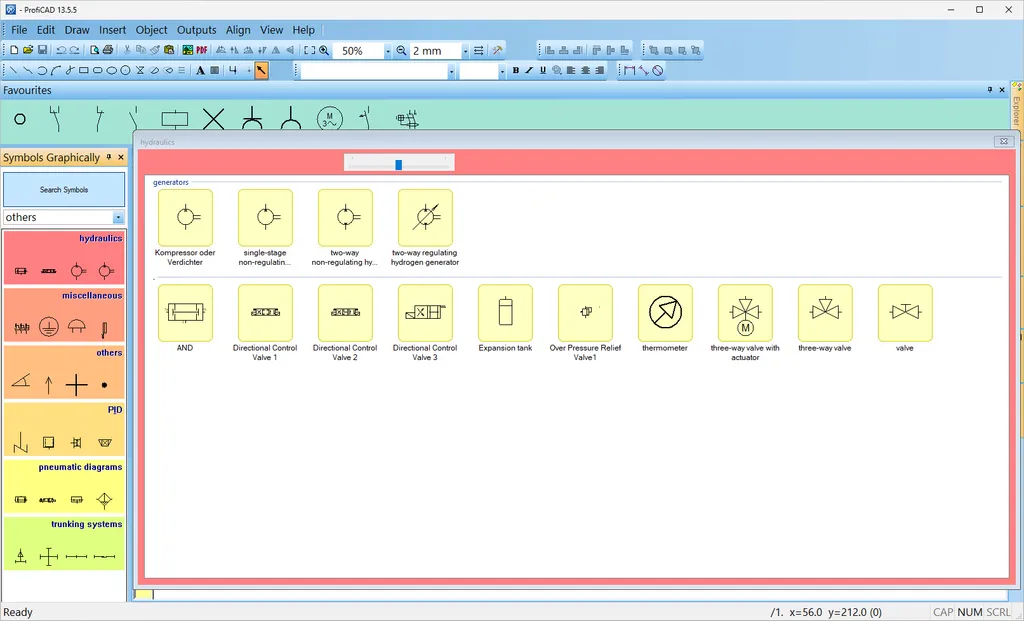
Task: Open the miscellaneous symbol group
Action: (64, 315)
